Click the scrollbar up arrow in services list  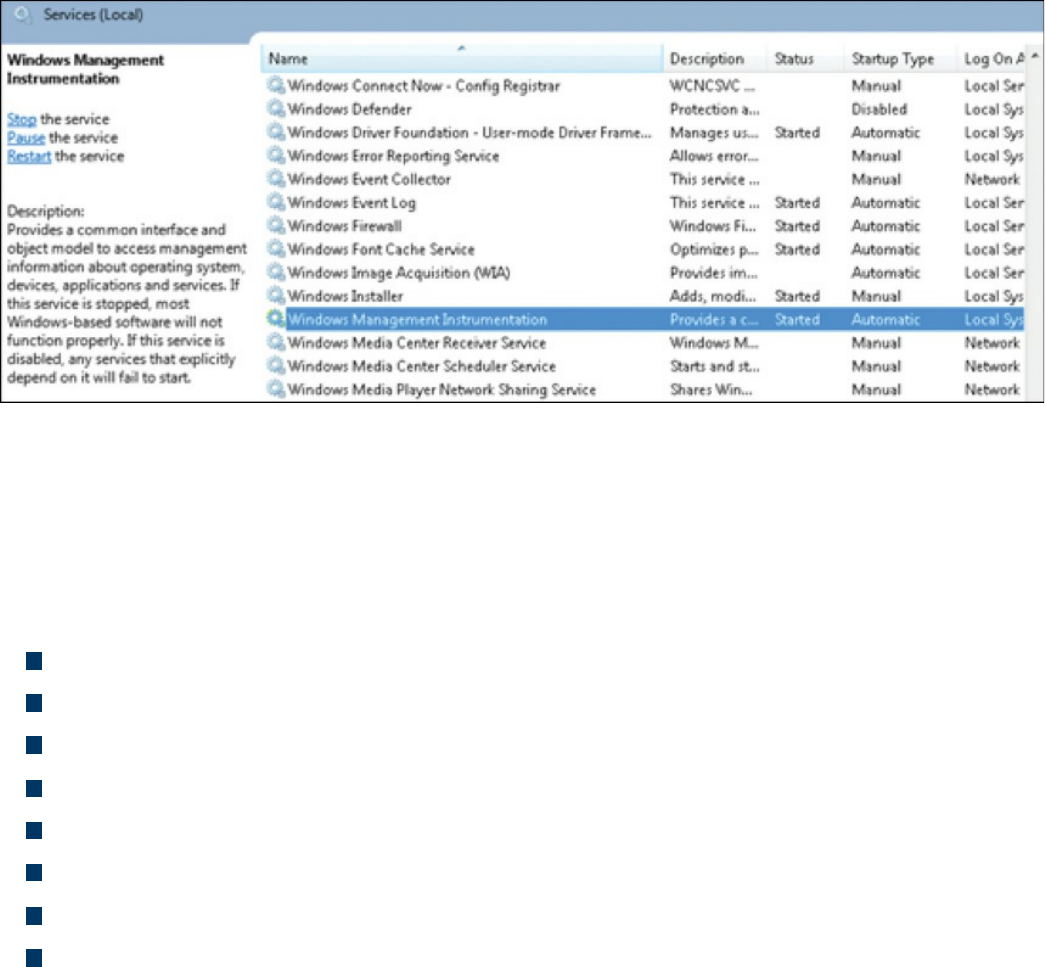pyautogui.click(x=1035, y=57)
